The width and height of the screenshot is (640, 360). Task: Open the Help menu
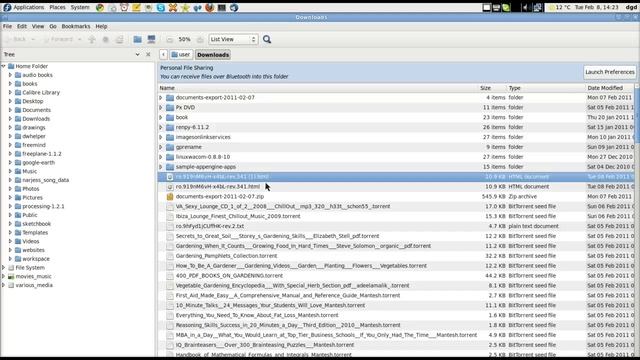pyautogui.click(x=101, y=26)
